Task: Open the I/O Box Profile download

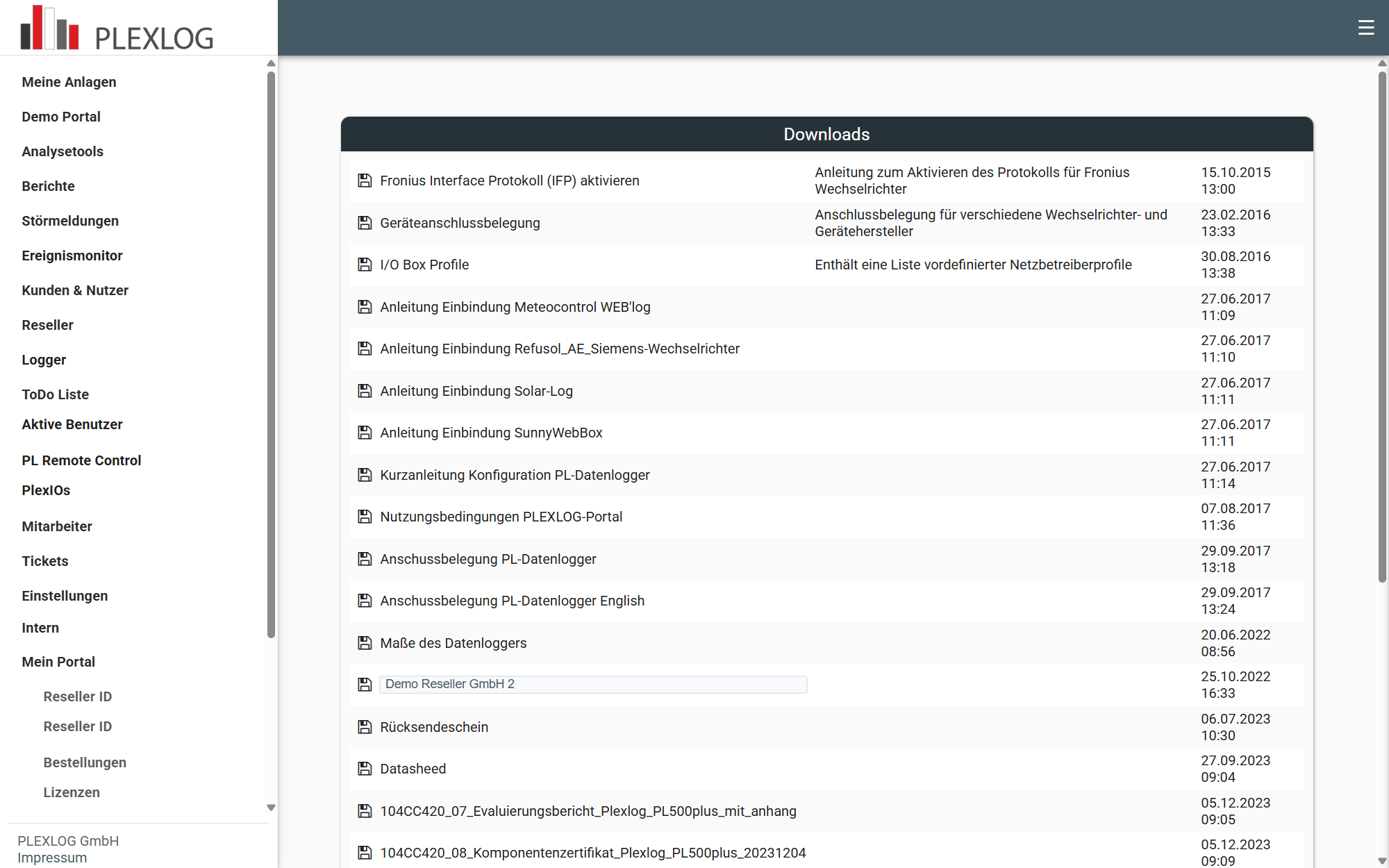Action: [424, 265]
